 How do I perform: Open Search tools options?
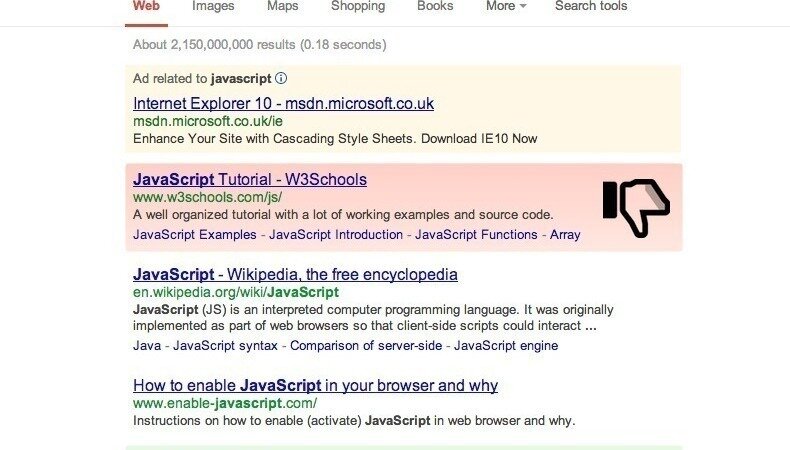tap(591, 6)
